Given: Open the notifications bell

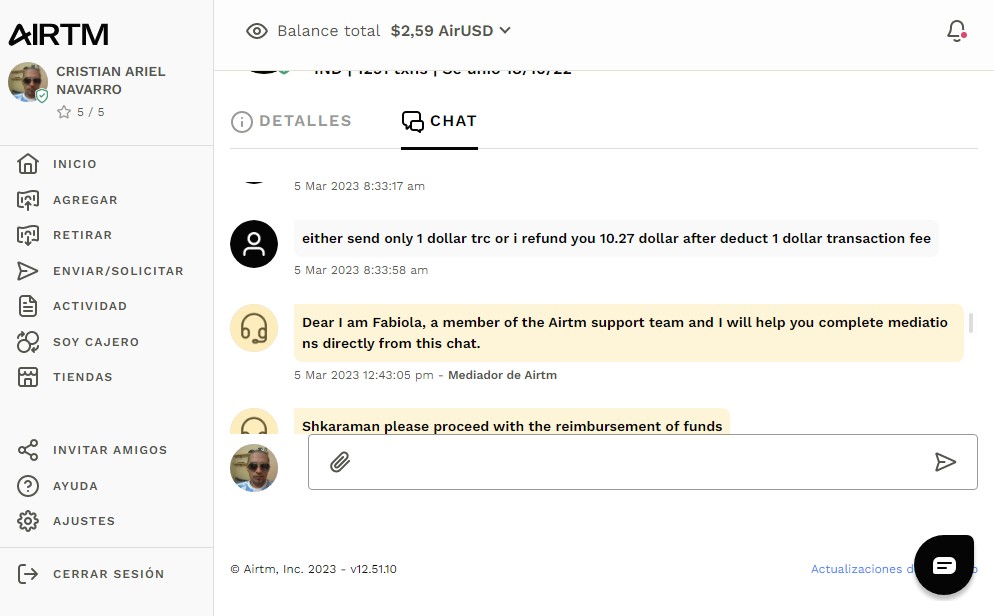Looking at the screenshot, I should click(x=956, y=31).
